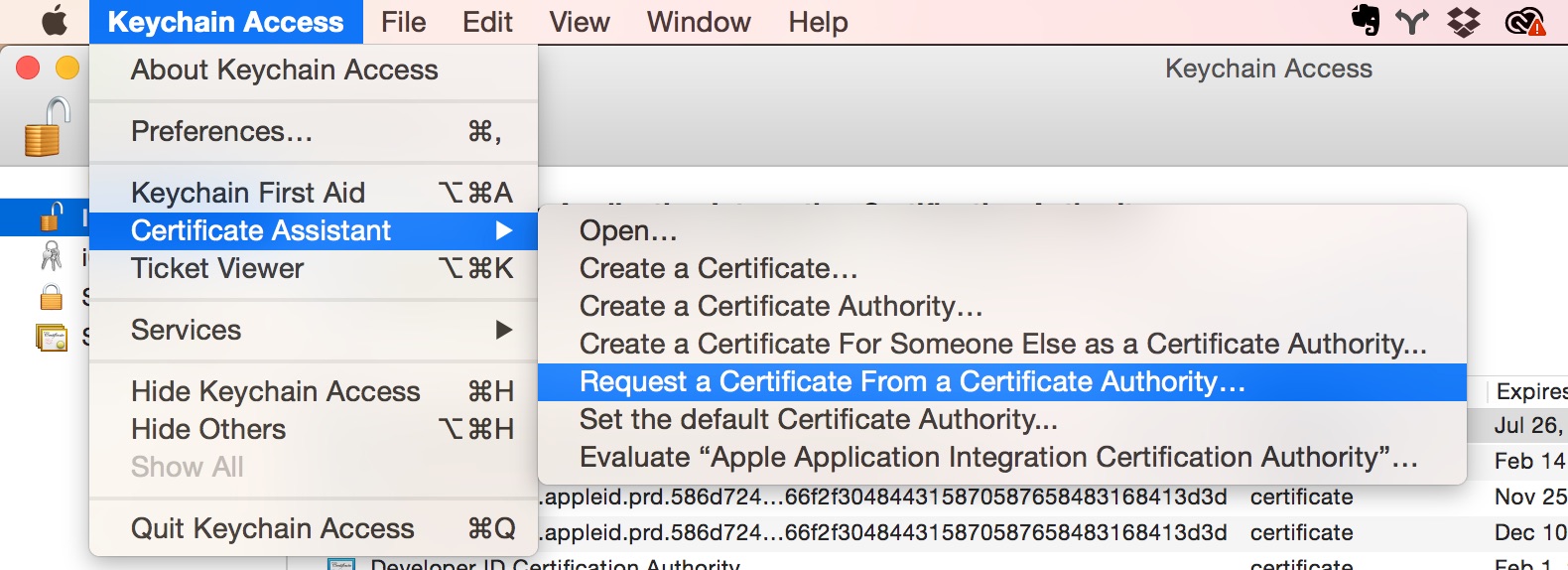Viewport: 1568px width, 570px height.
Task: Open the Edit menu
Action: [x=487, y=22]
